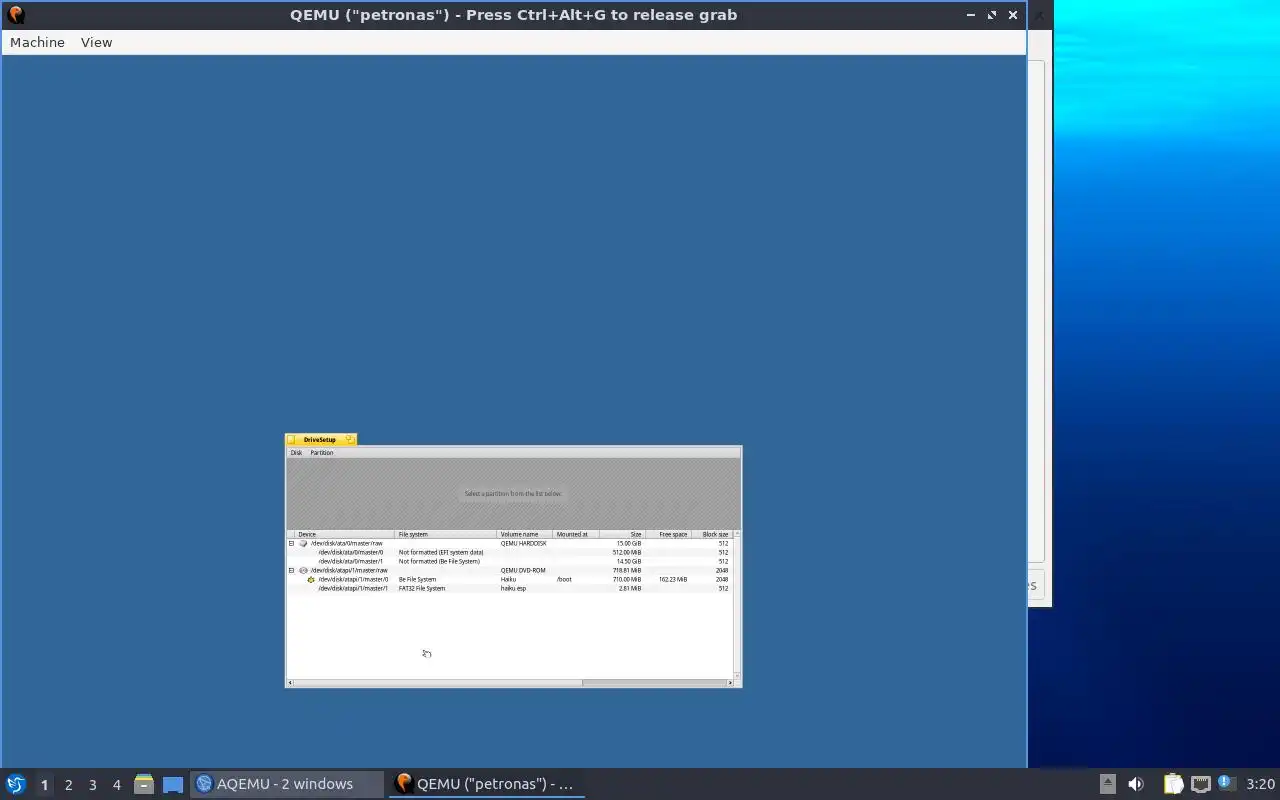Select the /dev/disk/atapi/1/master/0 partition

(x=510, y=579)
